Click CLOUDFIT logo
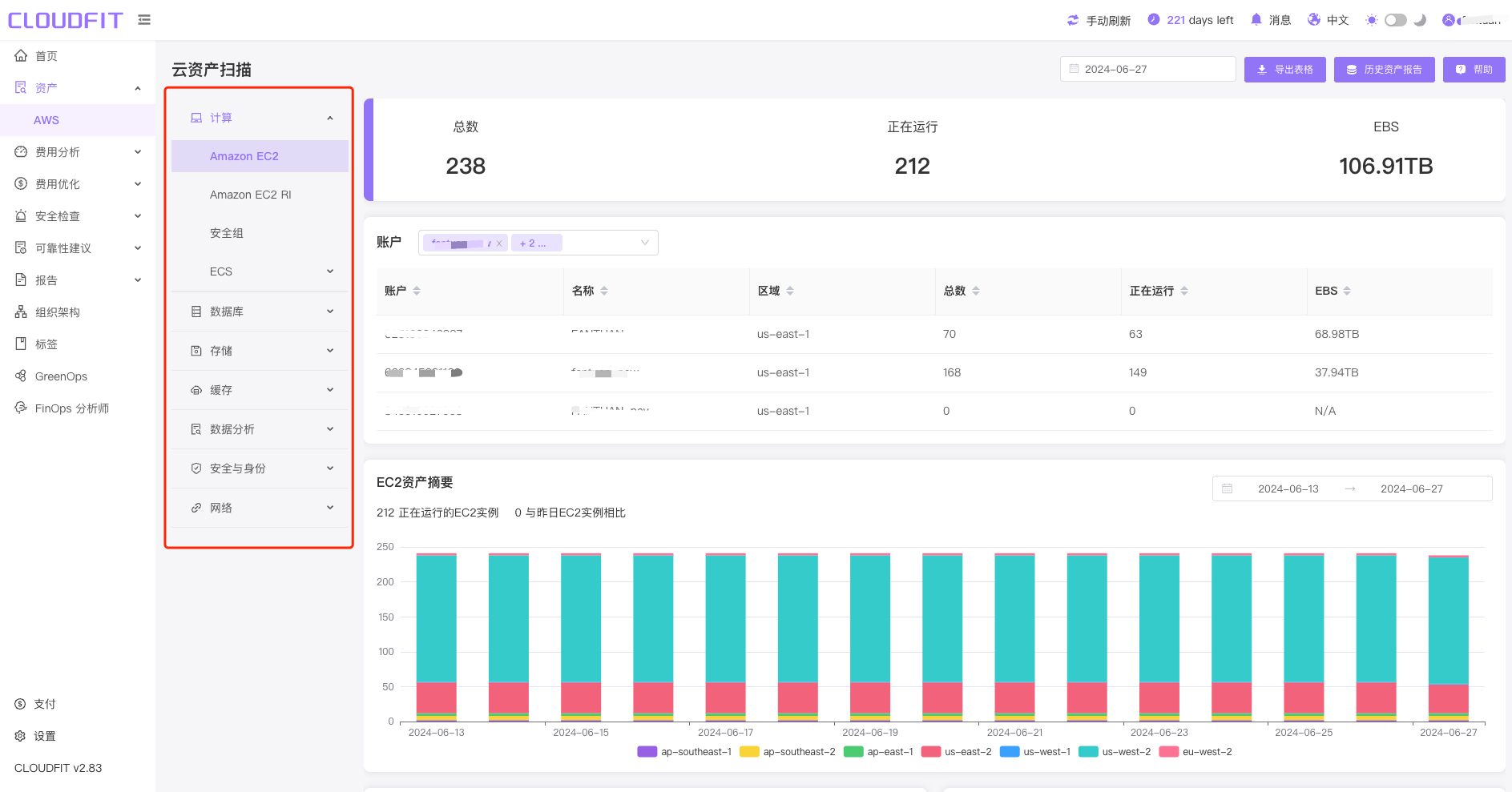This screenshot has width=1512, height=792. pos(66,20)
